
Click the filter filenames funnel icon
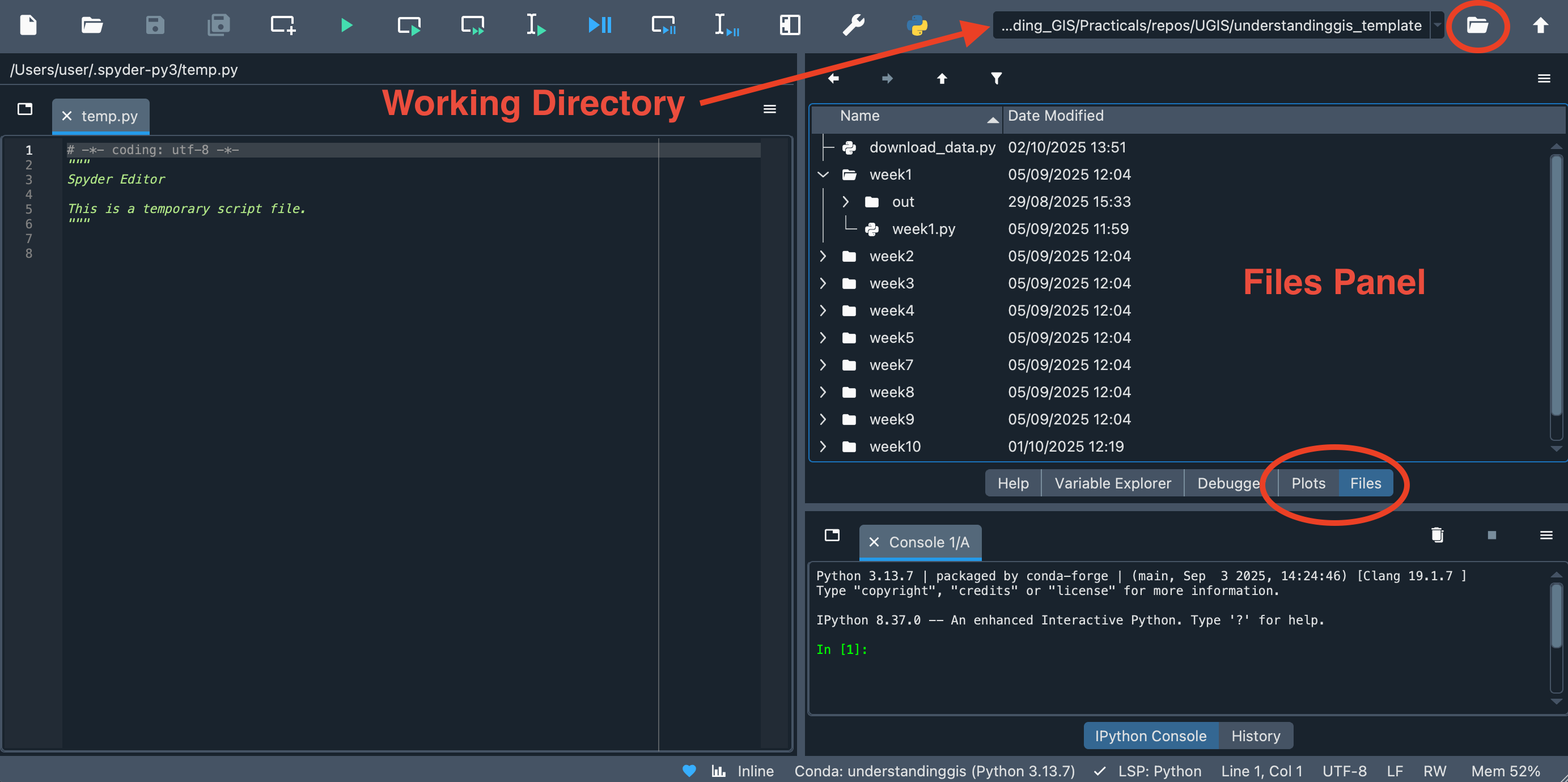tap(996, 78)
